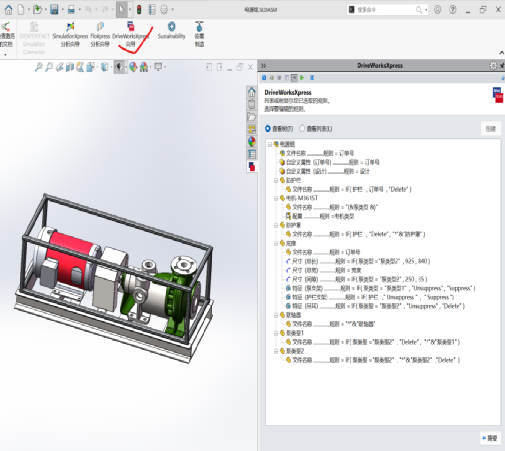Collapse the 联轴器 node in rules tree

(276, 315)
